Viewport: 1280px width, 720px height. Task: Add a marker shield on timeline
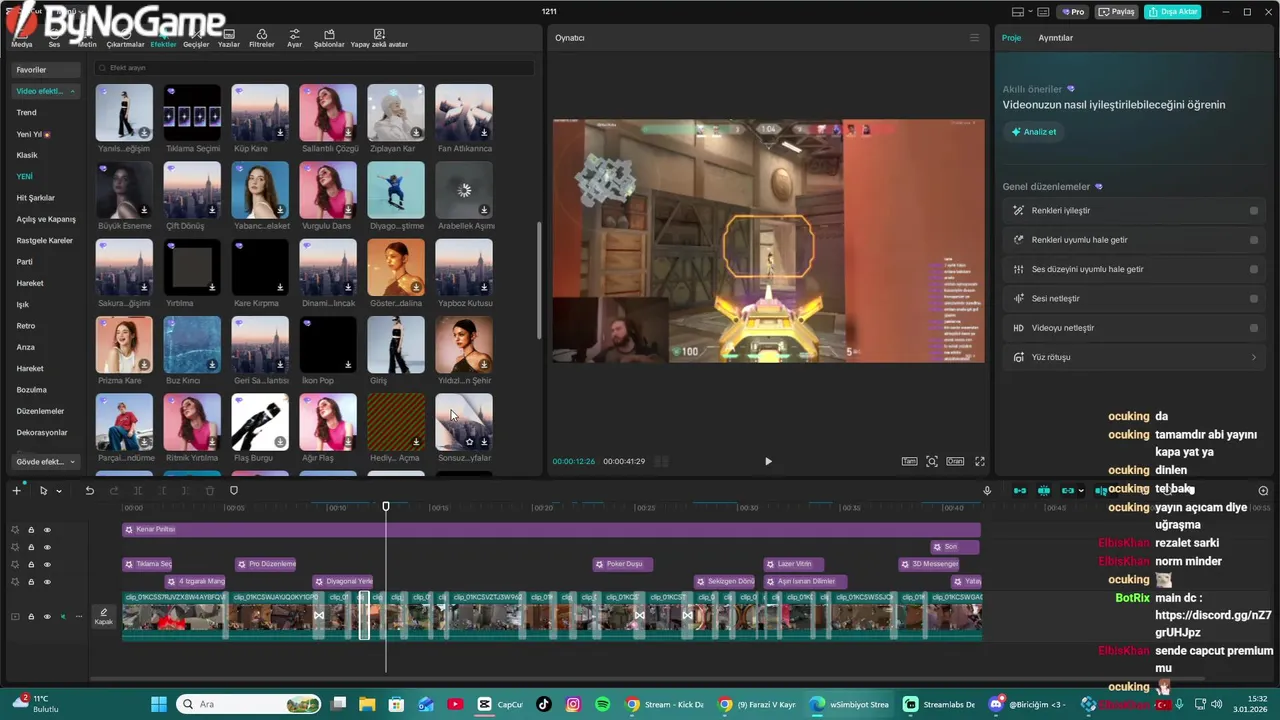click(234, 490)
